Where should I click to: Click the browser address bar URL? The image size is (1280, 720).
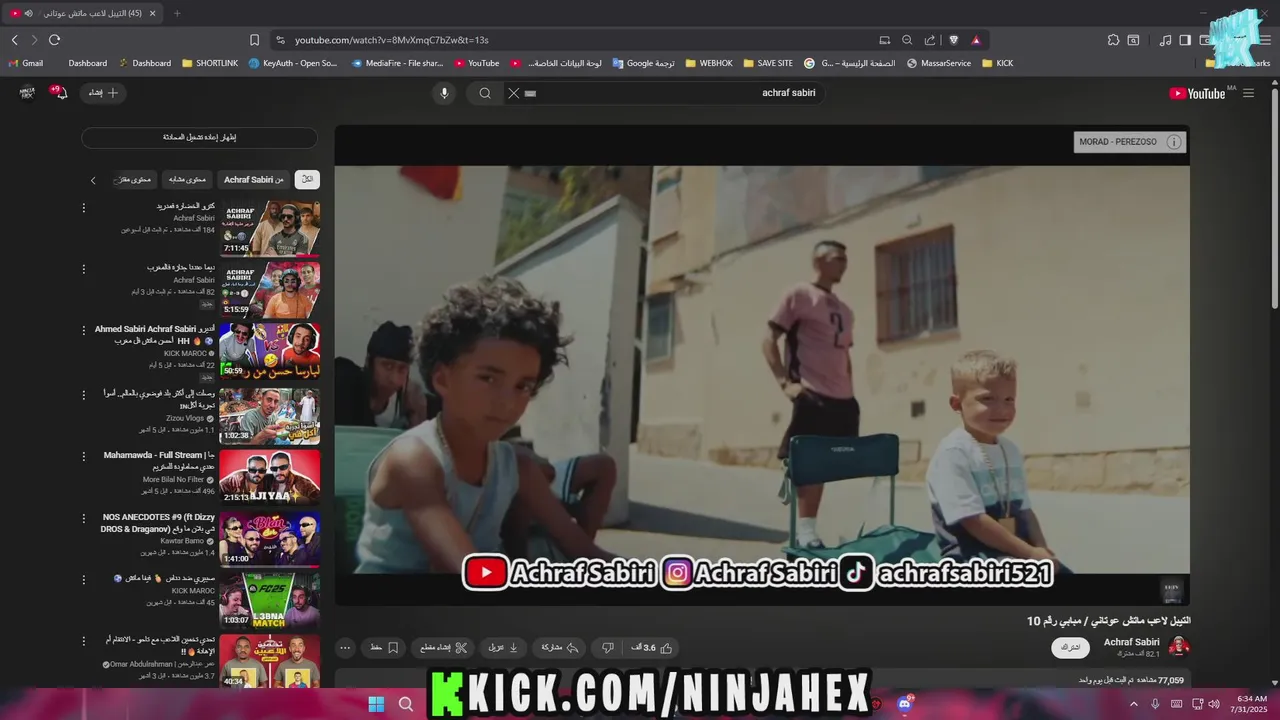coord(392,40)
